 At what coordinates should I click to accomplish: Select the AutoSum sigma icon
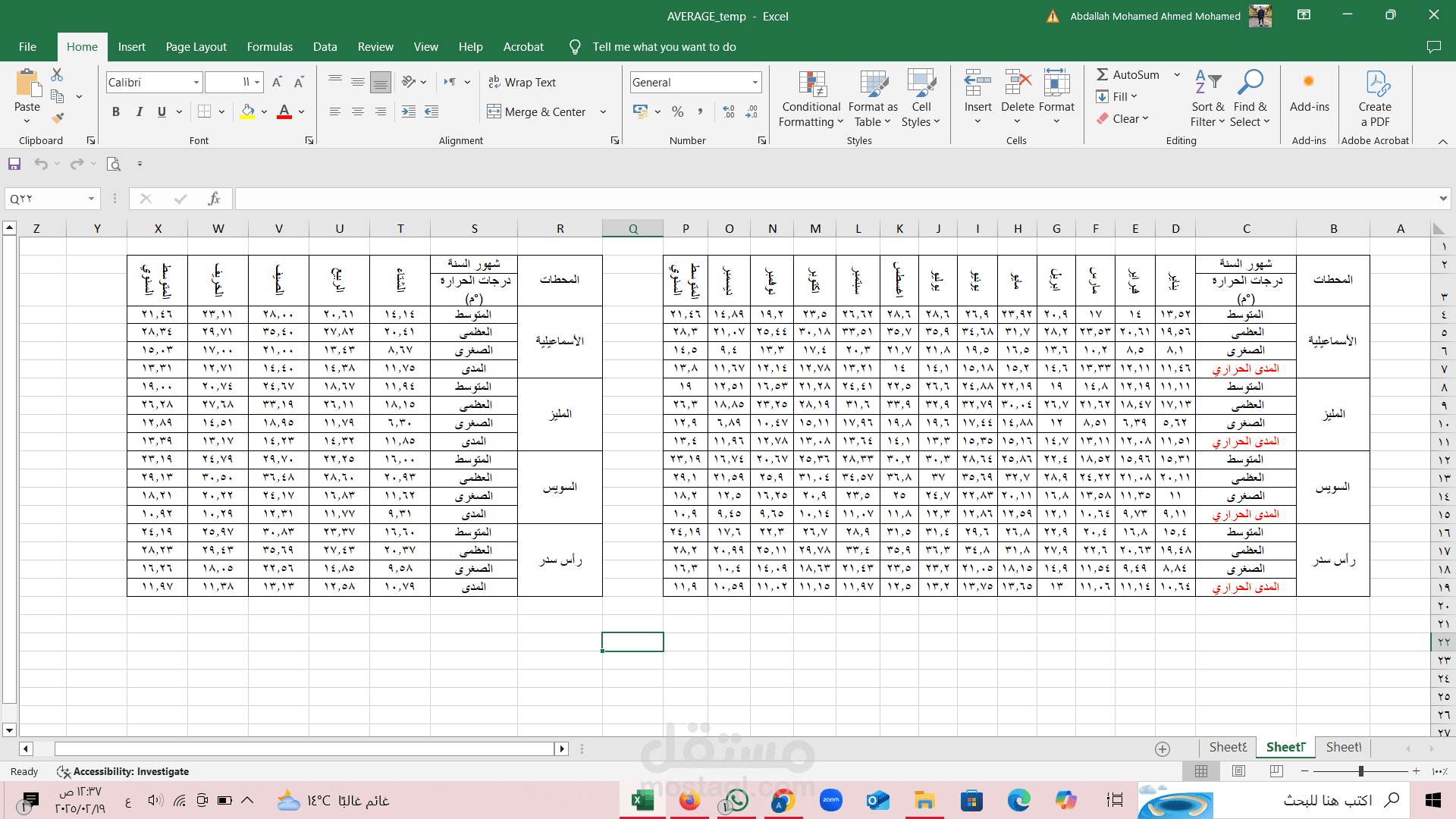click(1103, 74)
